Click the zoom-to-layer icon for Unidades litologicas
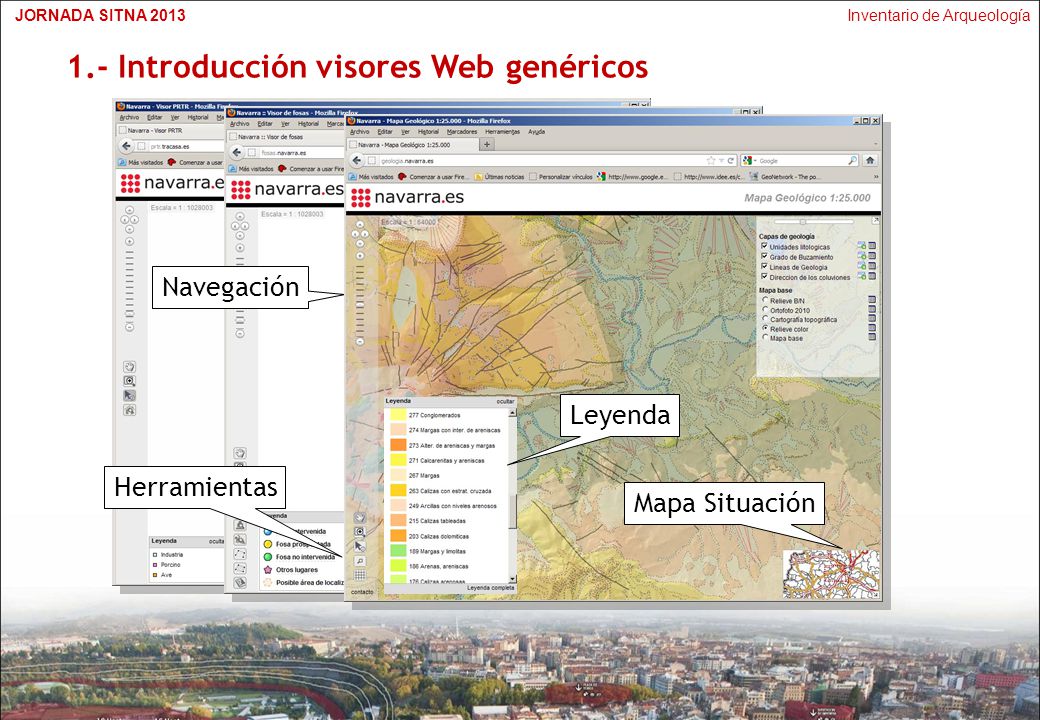This screenshot has height=720, width=1040. coord(862,246)
